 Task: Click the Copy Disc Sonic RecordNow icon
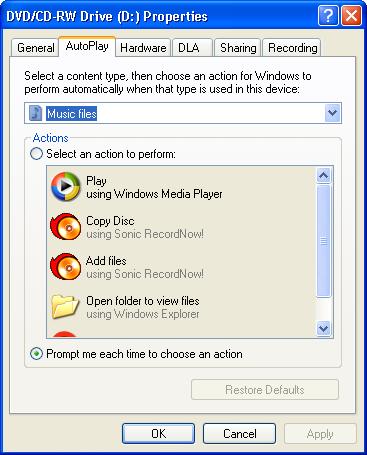click(x=66, y=227)
